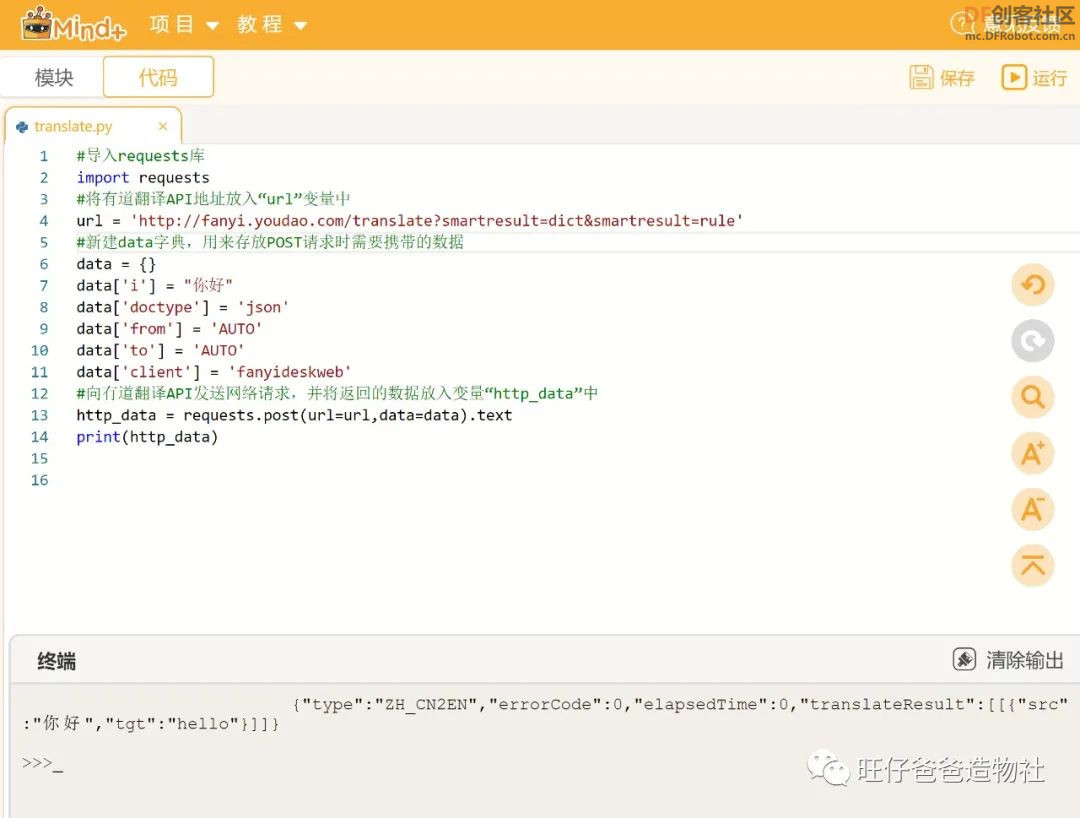1080x818 pixels.
Task: Click the JSON output text in terminal
Action: coord(545,714)
